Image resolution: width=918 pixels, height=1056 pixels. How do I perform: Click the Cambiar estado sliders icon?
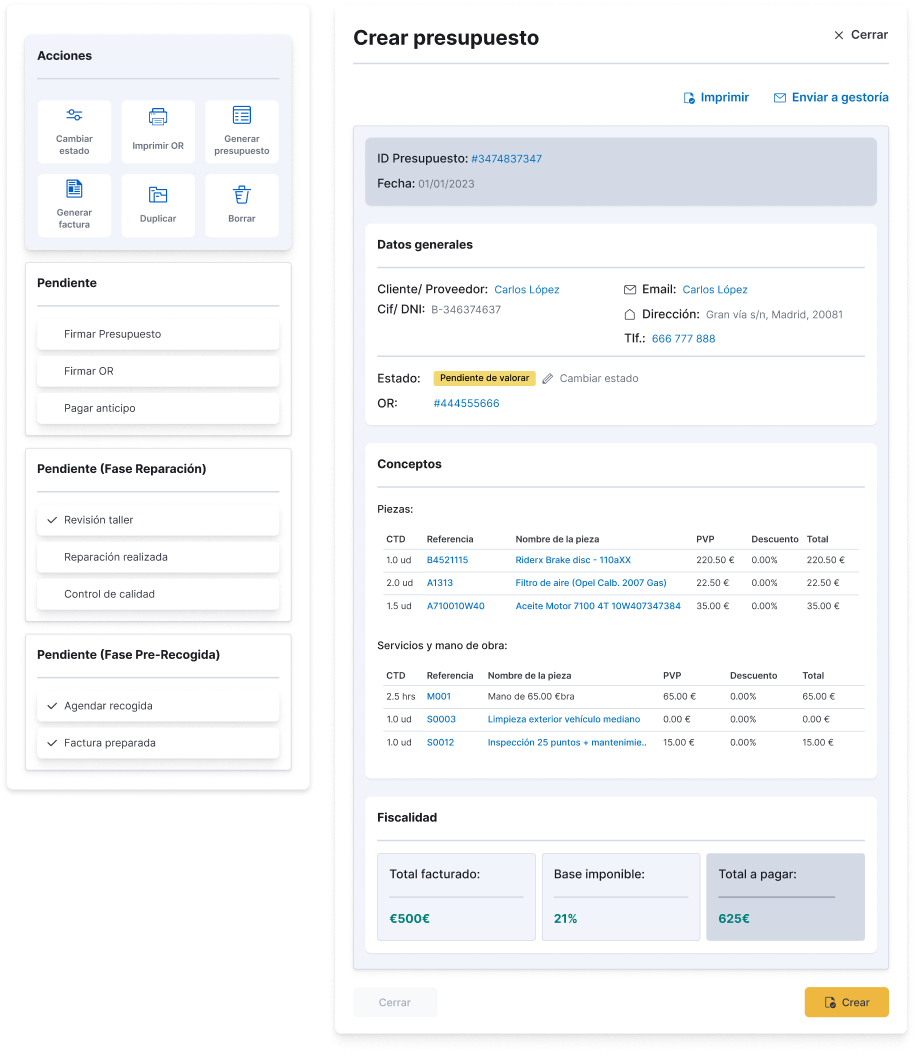tap(74, 116)
